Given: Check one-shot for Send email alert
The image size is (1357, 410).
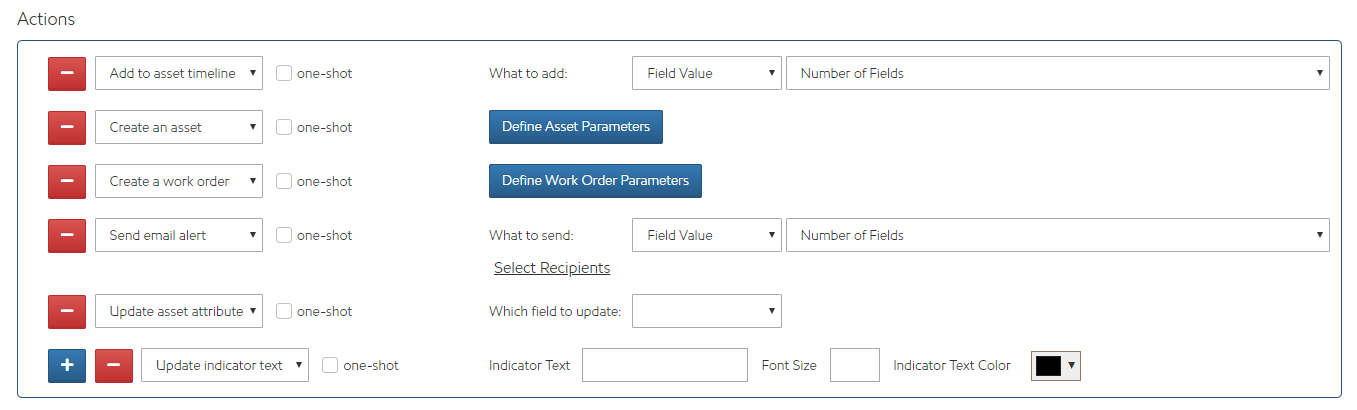Looking at the screenshot, I should coord(284,235).
